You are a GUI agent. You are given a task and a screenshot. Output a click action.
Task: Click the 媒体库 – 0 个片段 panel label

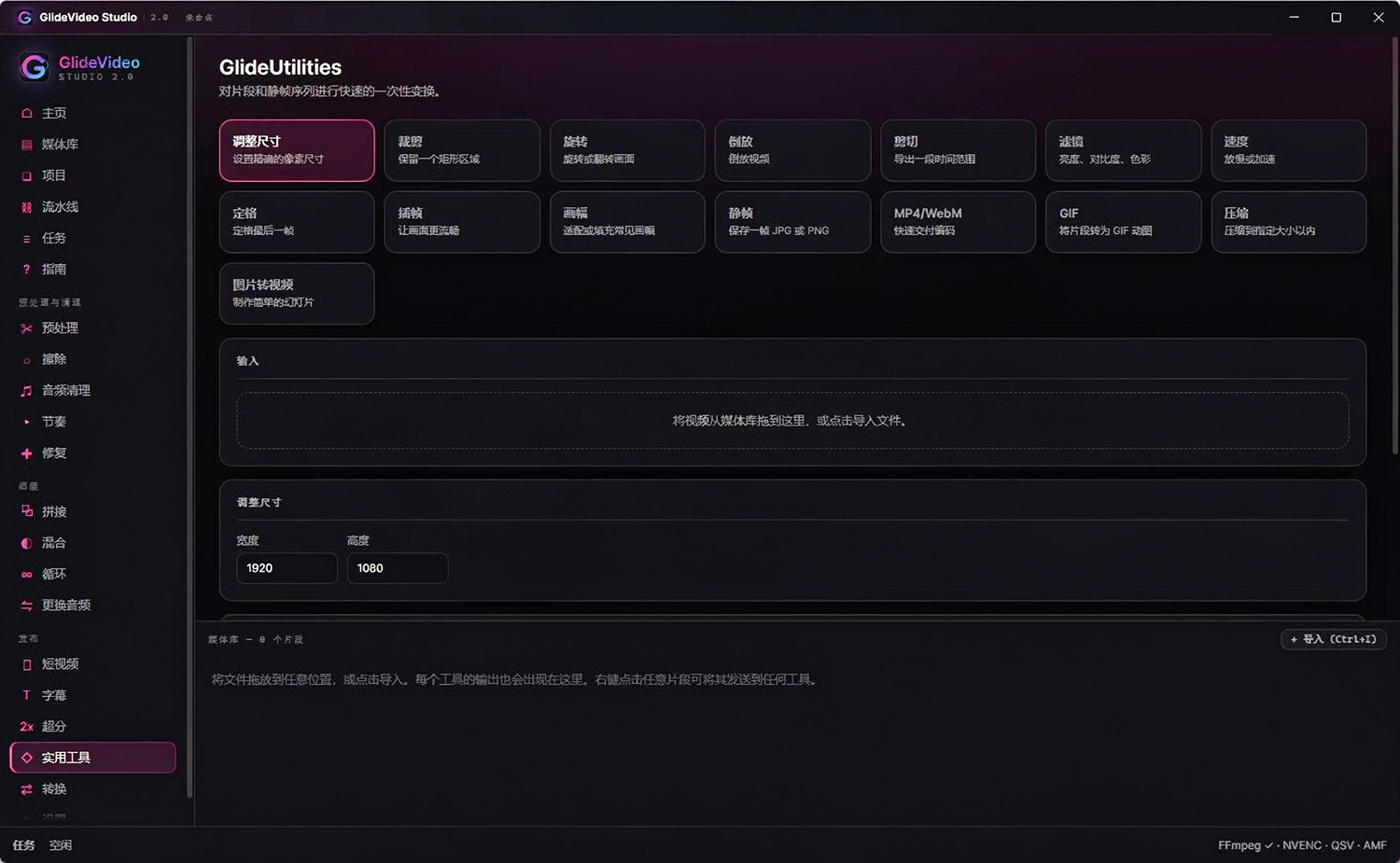(x=255, y=640)
